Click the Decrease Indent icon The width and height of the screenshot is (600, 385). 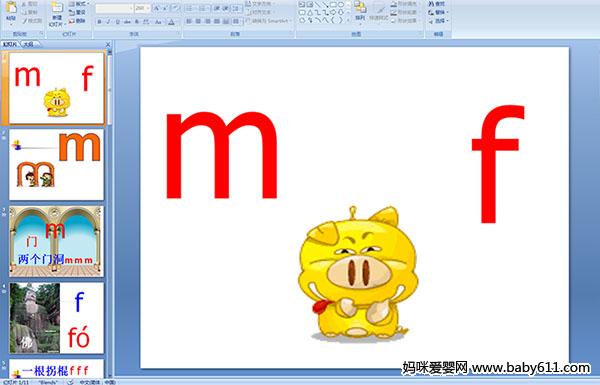click(x=217, y=8)
